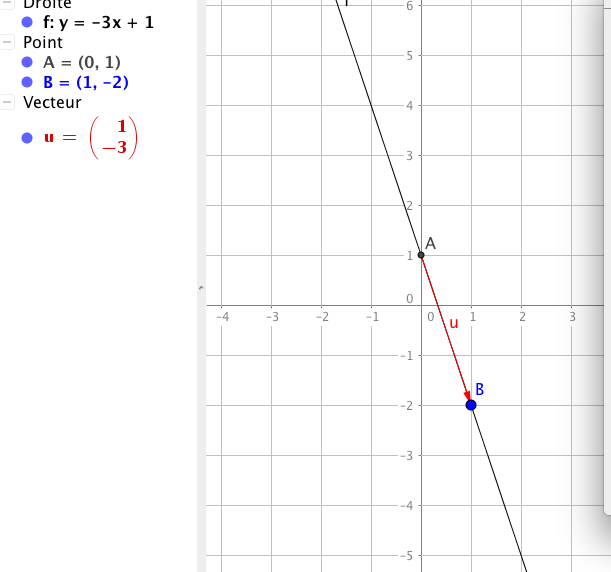Image resolution: width=611 pixels, height=572 pixels.
Task: Click the red label u beside the vector
Action: (453, 323)
